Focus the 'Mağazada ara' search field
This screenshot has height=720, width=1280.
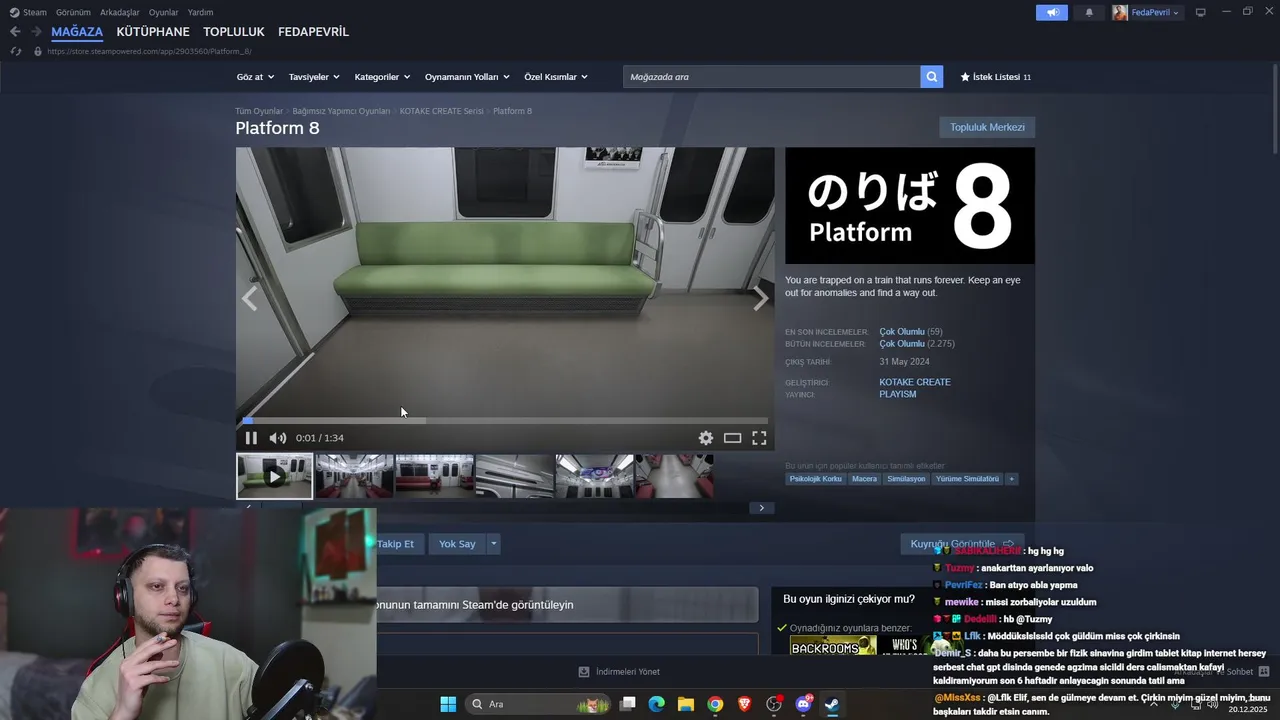coord(772,77)
